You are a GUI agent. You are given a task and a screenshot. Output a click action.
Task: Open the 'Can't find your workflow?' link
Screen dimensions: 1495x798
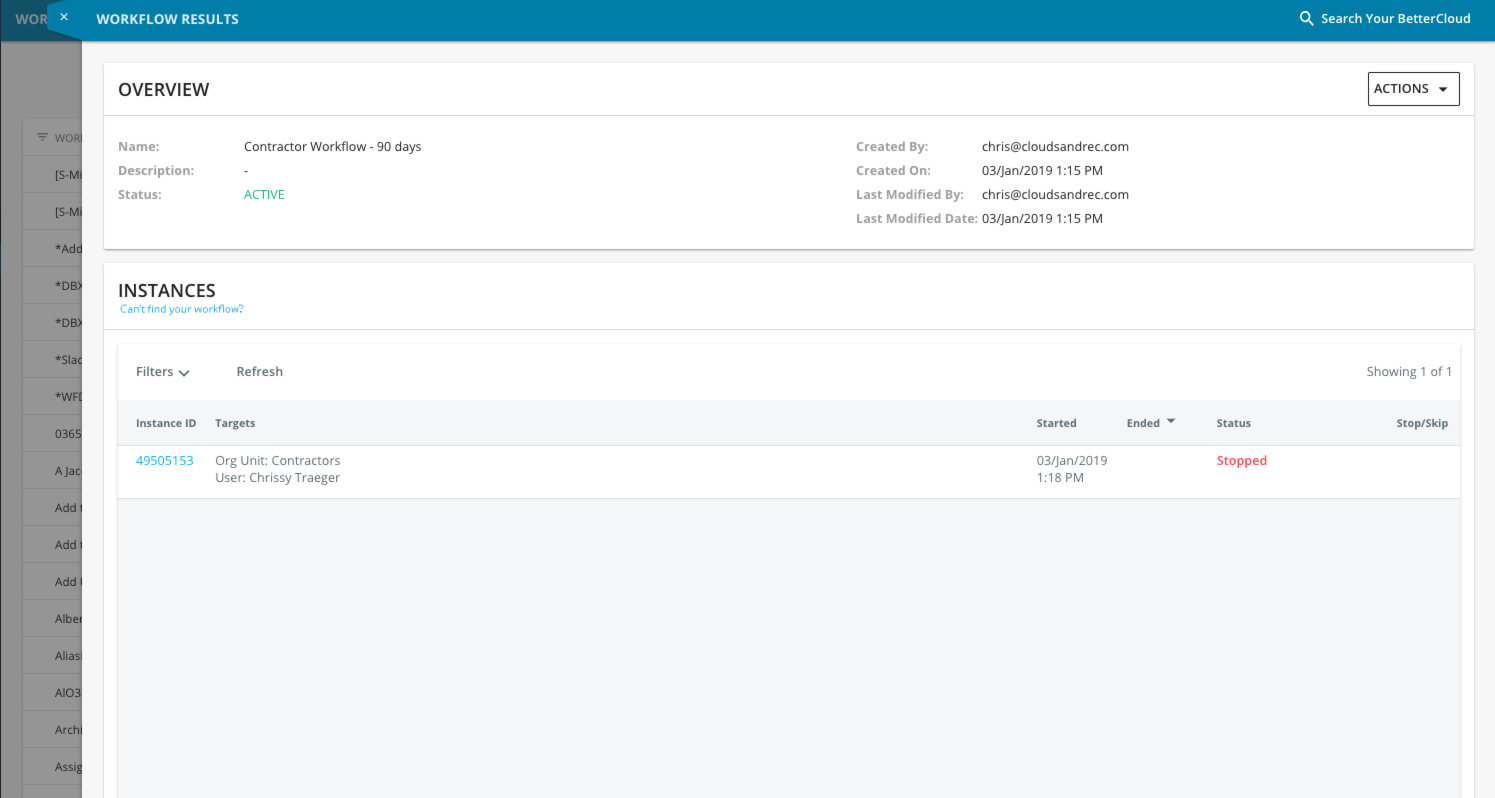pos(181,308)
